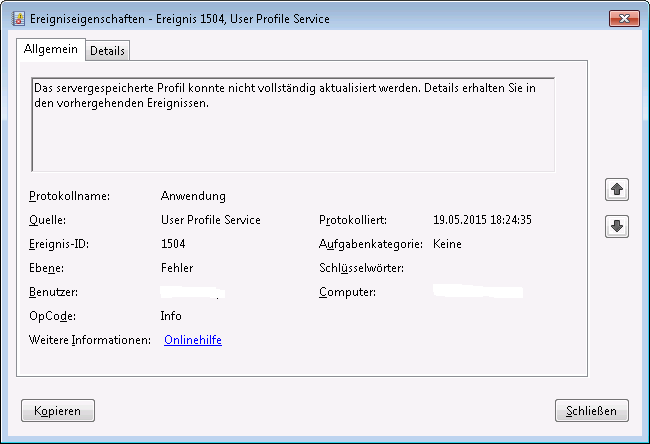This screenshot has height=444, width=650.
Task: Select the Protokolliert timestamp 19.05.2015 18:24:35
Action: point(482,220)
